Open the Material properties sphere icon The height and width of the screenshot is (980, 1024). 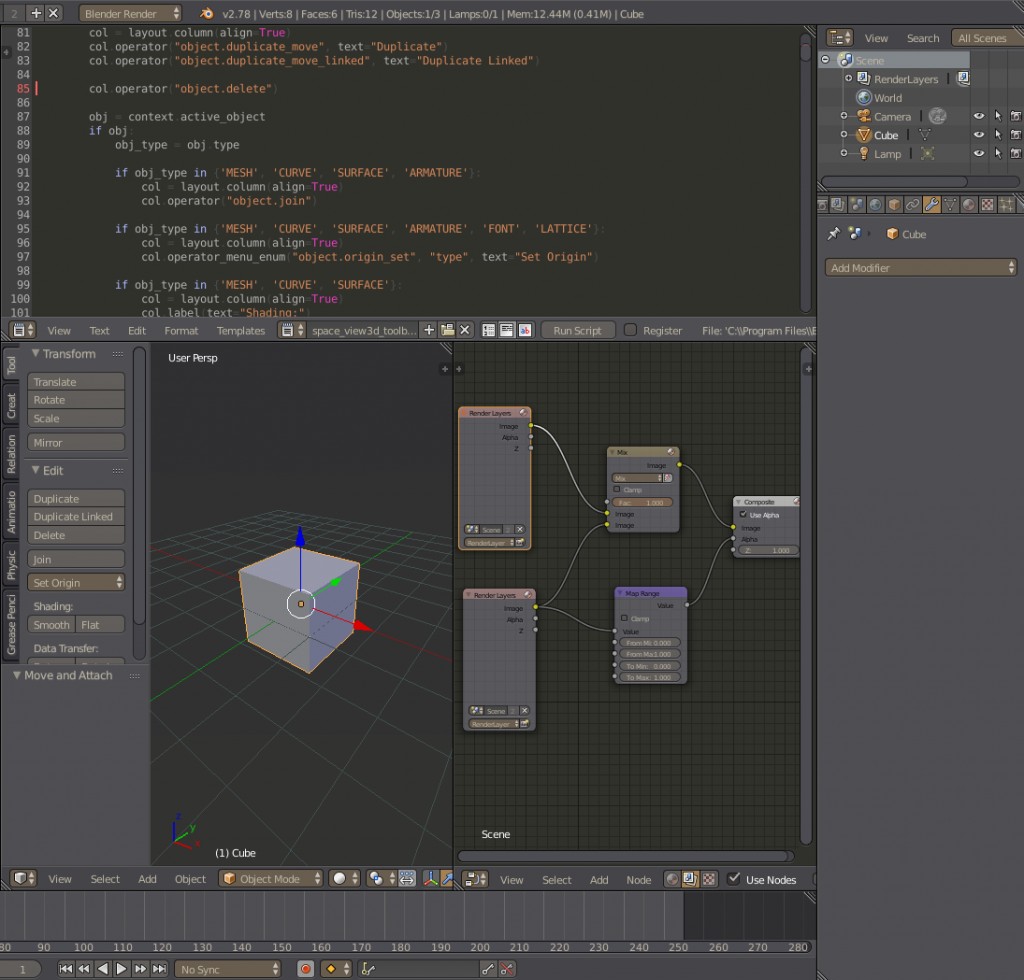967,205
